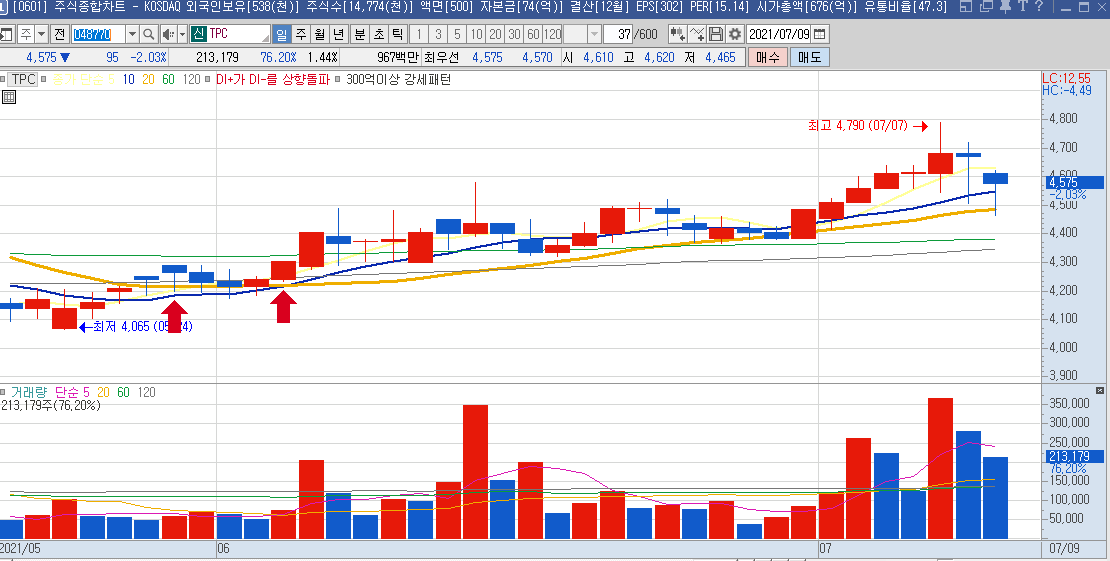Switch chart to 년 yearly period

[x=339, y=34]
